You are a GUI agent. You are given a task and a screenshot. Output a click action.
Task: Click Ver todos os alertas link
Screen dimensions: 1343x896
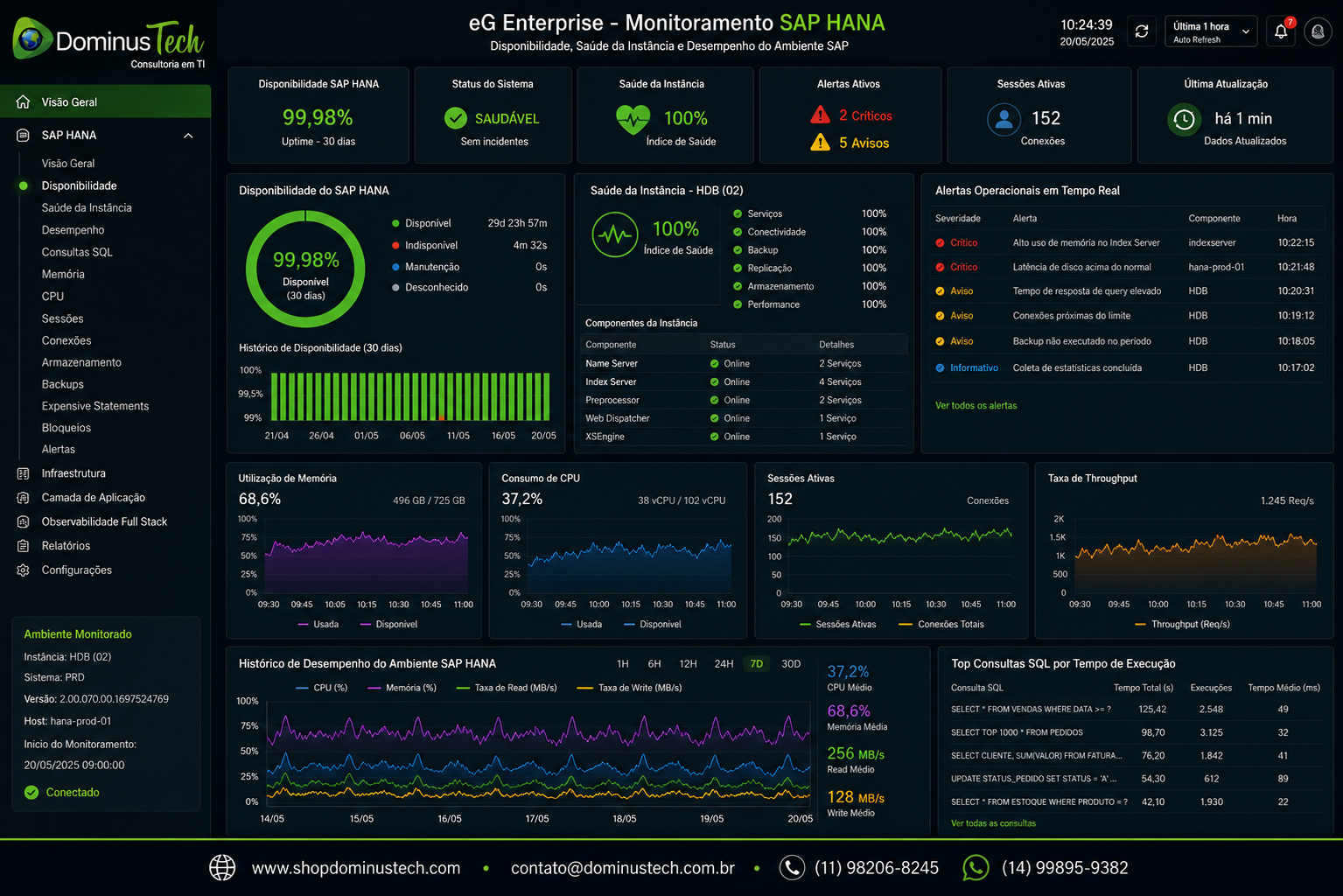(x=976, y=405)
